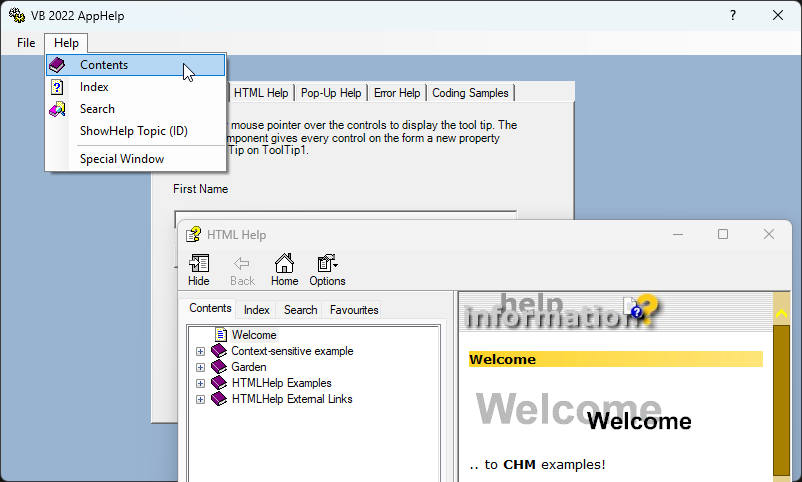The height and width of the screenshot is (482, 802).
Task: Click the Garden book icon
Action: [219, 366]
